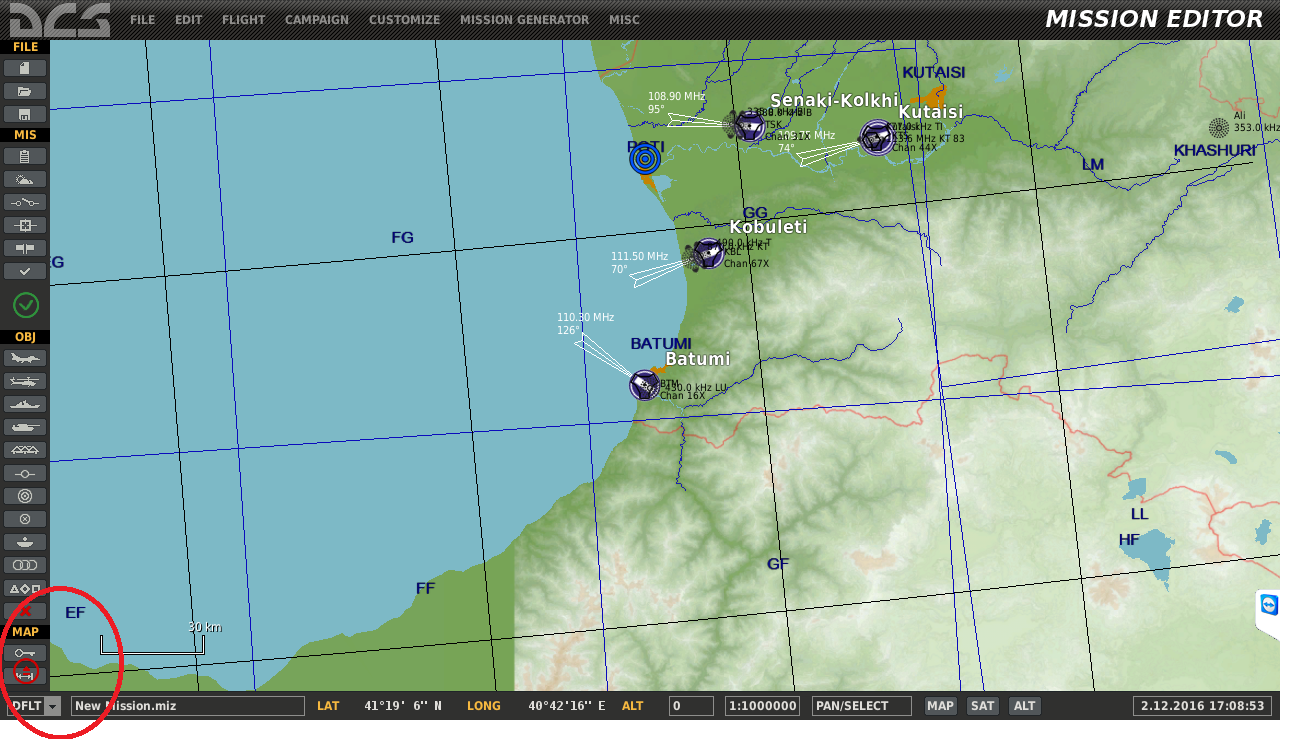Click the checkmark button in MIS section
The width and height of the screenshot is (1302, 739).
coord(25,271)
